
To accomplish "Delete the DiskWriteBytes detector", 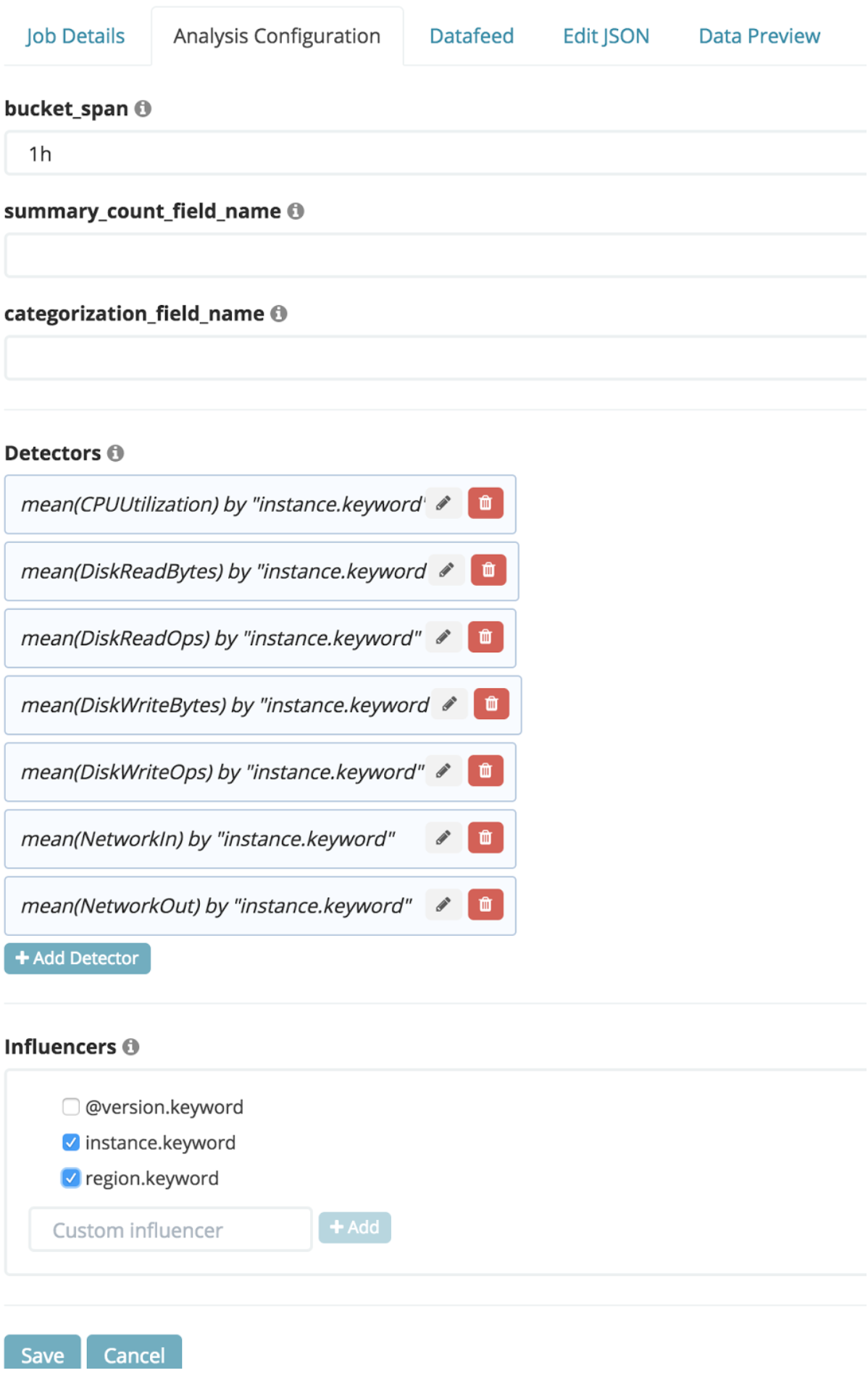I will [x=491, y=705].
